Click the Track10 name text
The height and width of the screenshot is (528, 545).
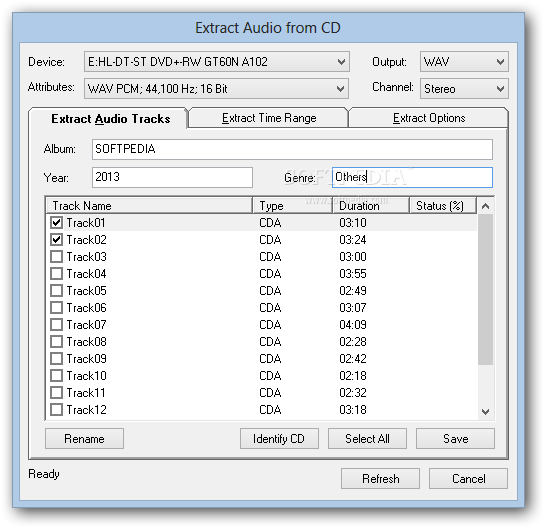pos(87,376)
